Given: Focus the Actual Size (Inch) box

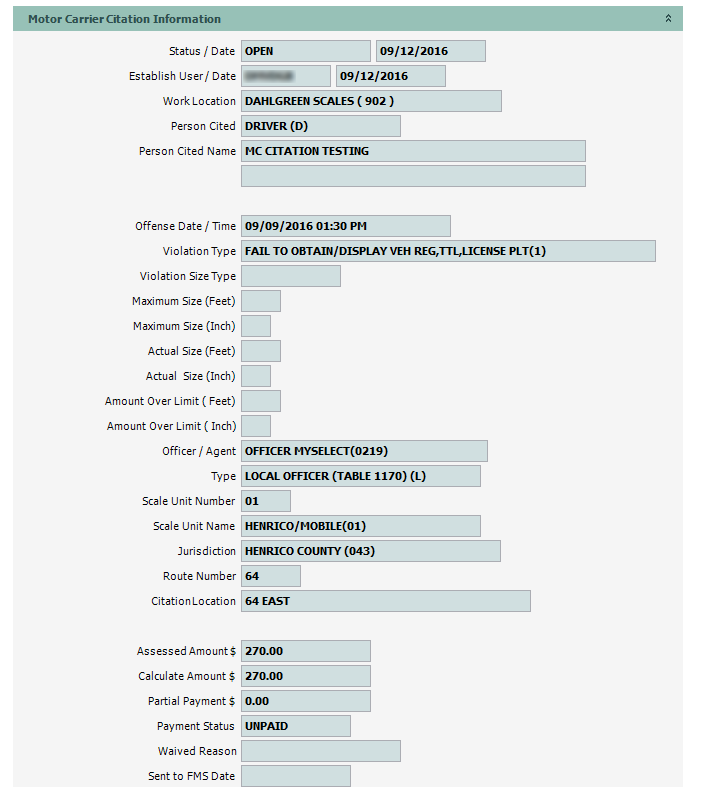Looking at the screenshot, I should coord(255,376).
